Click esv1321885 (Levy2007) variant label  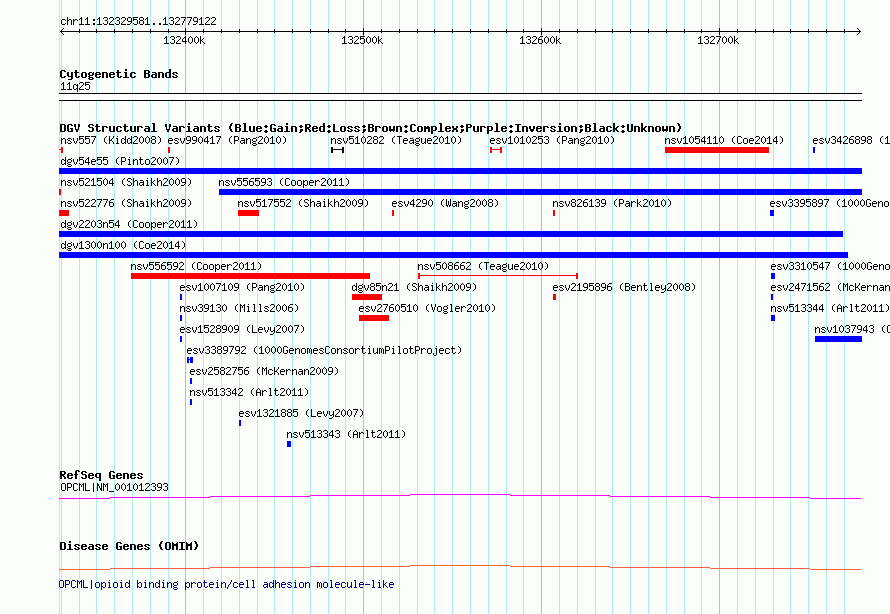(x=301, y=413)
